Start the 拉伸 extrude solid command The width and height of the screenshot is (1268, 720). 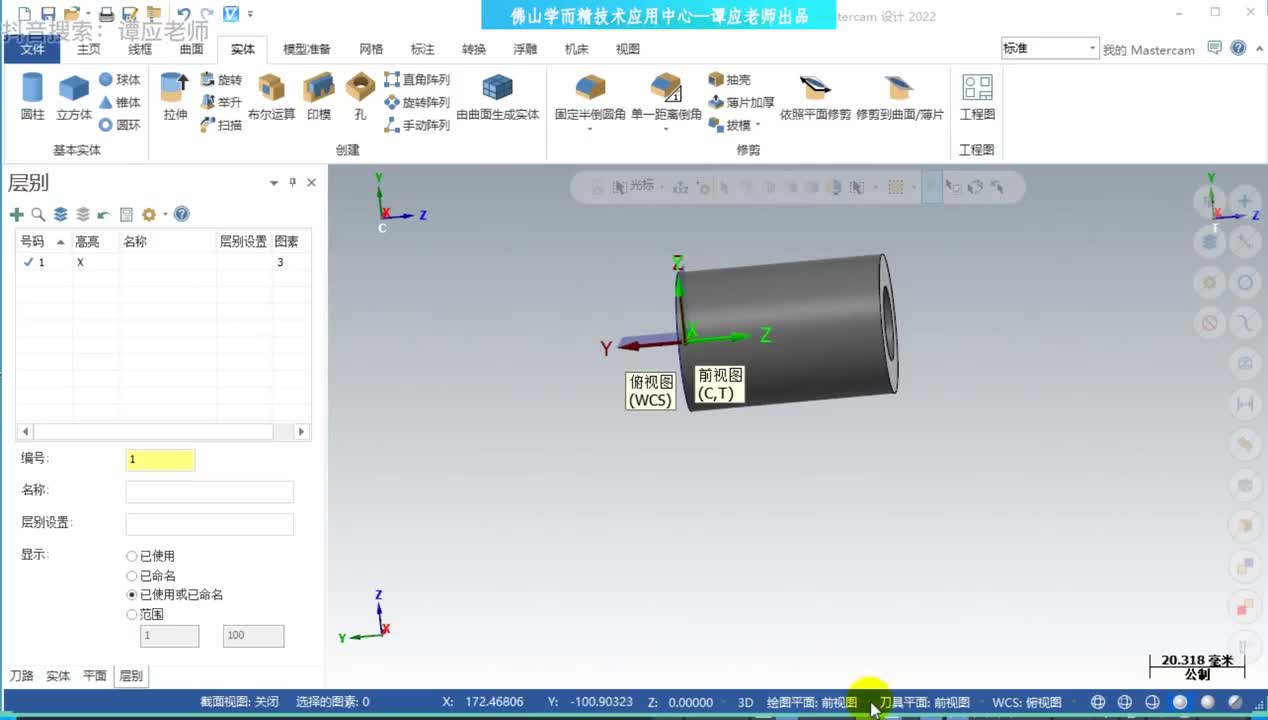(x=175, y=97)
